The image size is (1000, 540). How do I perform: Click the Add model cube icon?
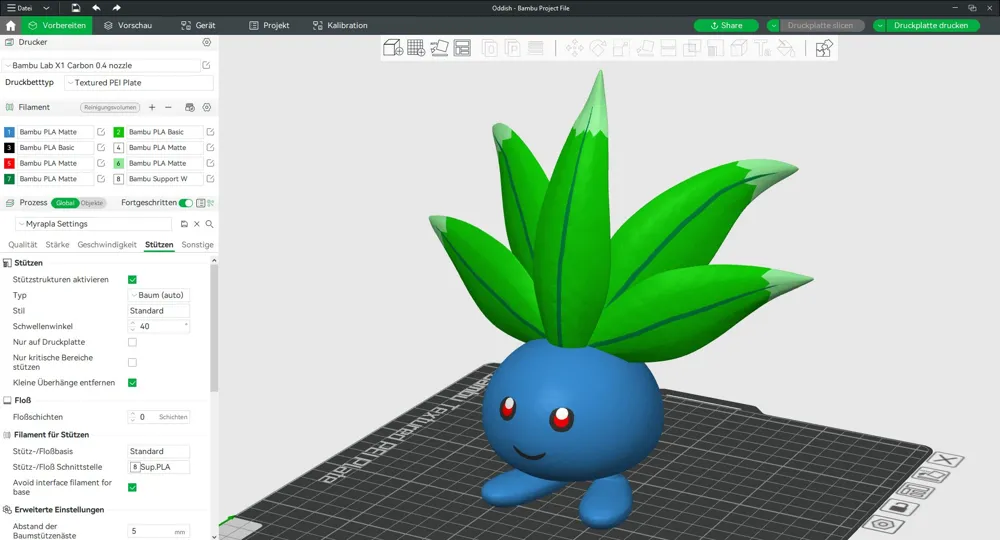(392, 48)
